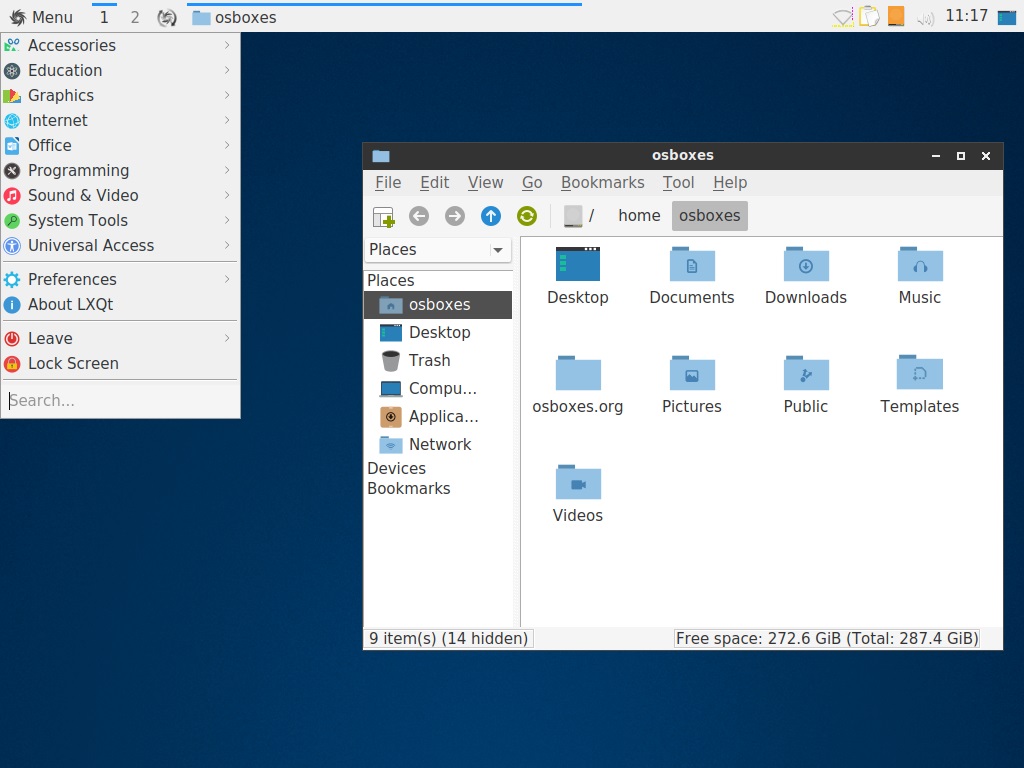Screen dimensions: 1024x768
Task: Open the Tool menu
Action: pos(679,182)
